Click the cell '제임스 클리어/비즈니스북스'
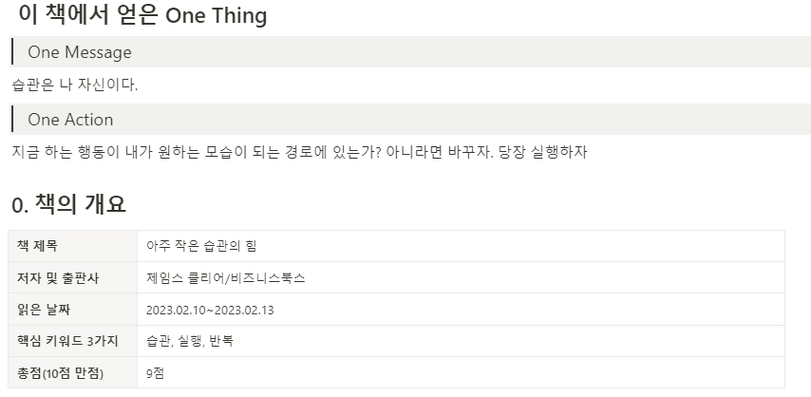 pos(461,278)
